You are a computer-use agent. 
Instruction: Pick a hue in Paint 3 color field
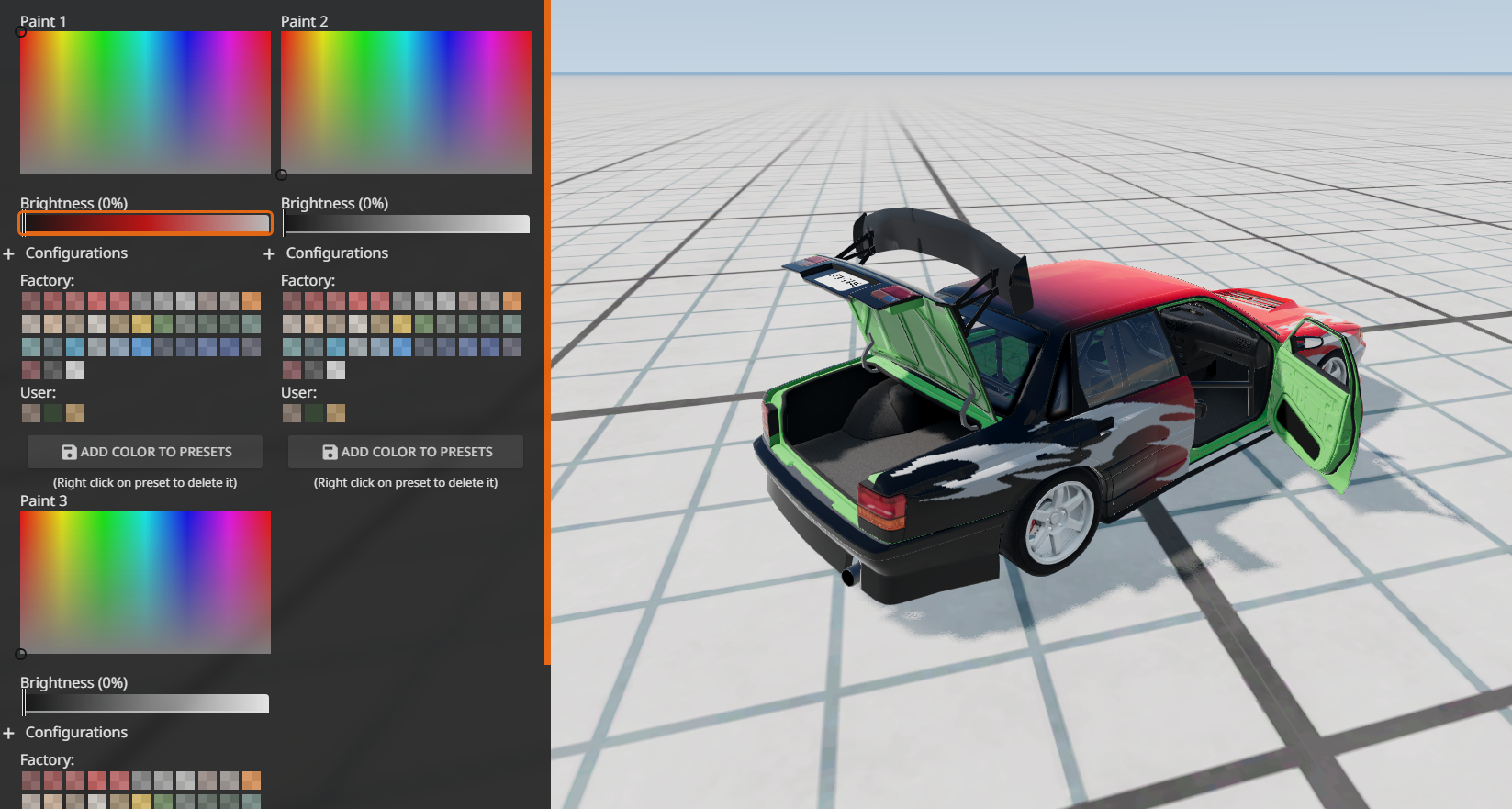145,582
